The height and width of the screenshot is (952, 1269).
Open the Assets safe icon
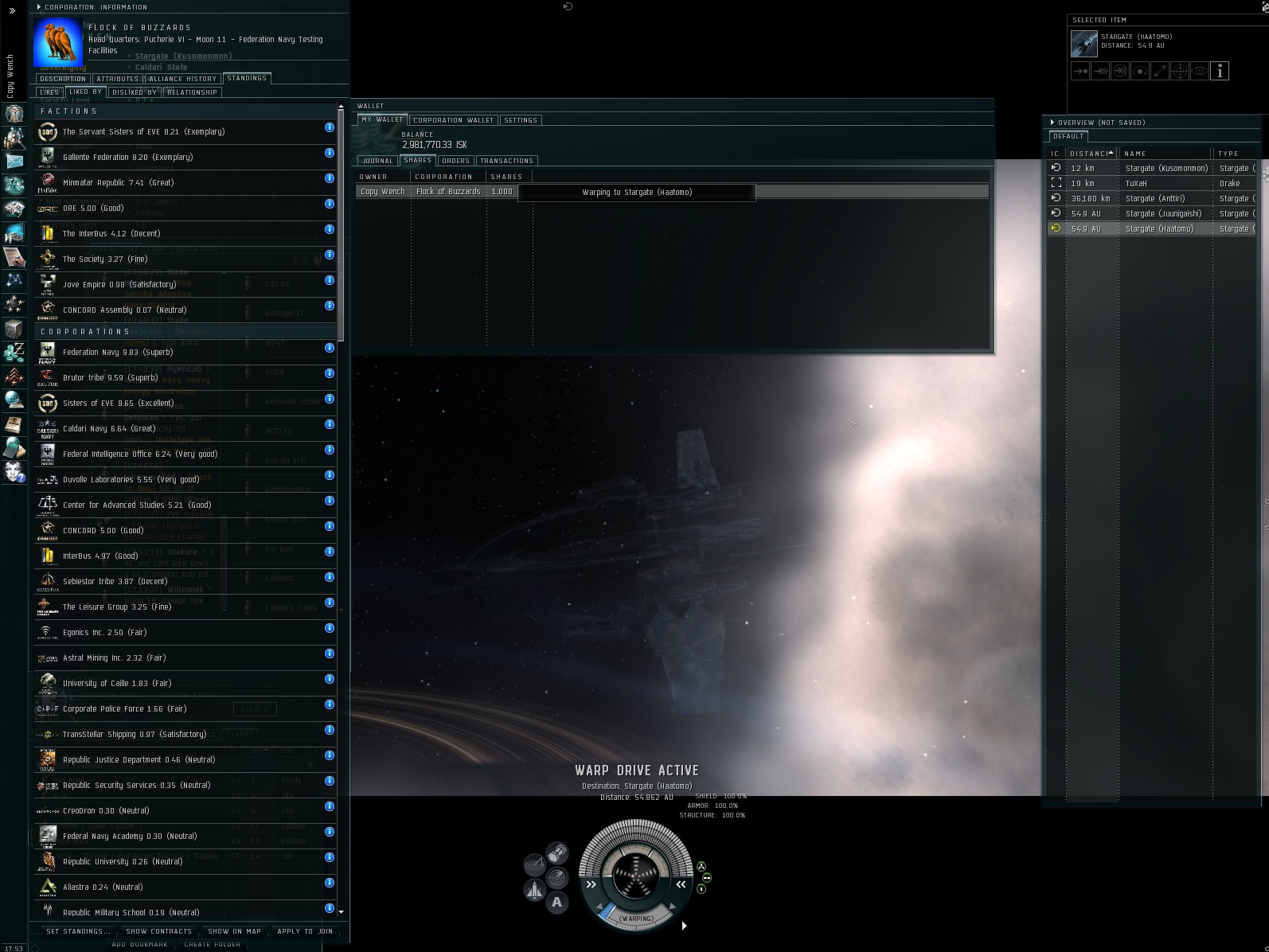[14, 328]
